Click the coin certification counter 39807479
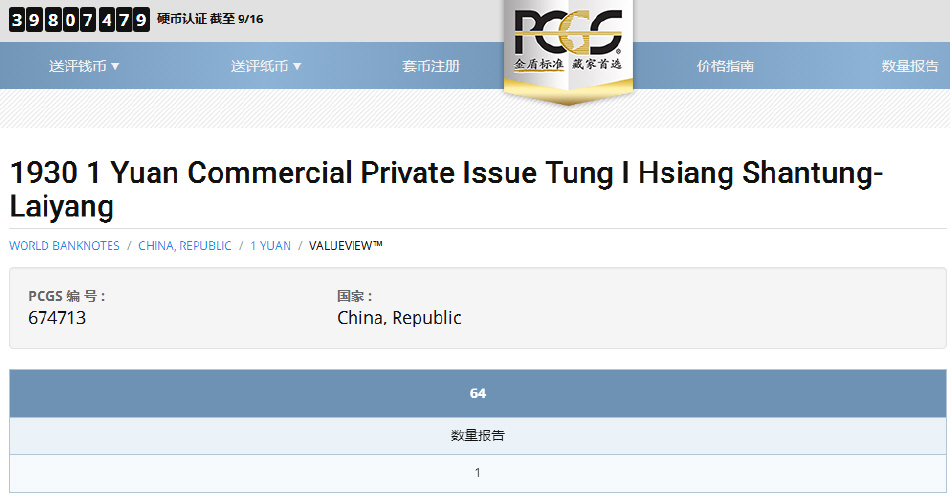The image size is (950, 497). [x=79, y=19]
